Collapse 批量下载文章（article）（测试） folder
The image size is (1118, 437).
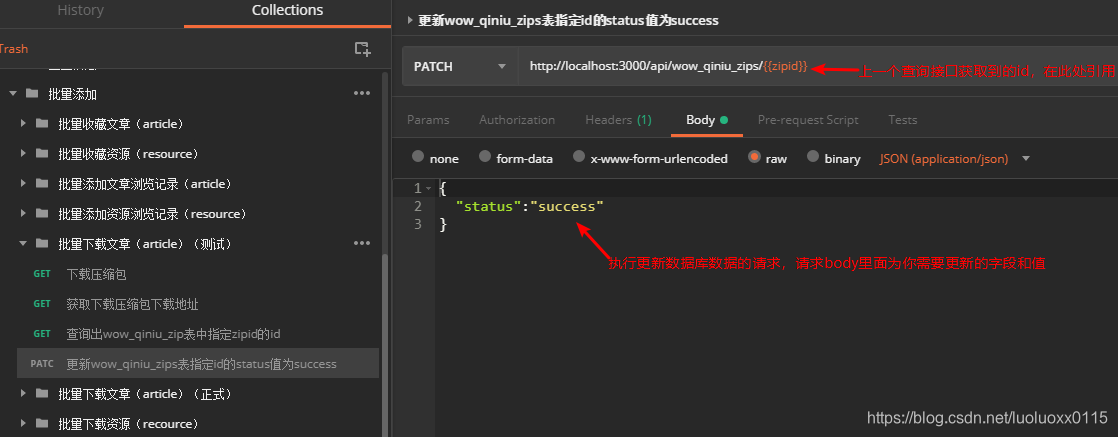24,243
